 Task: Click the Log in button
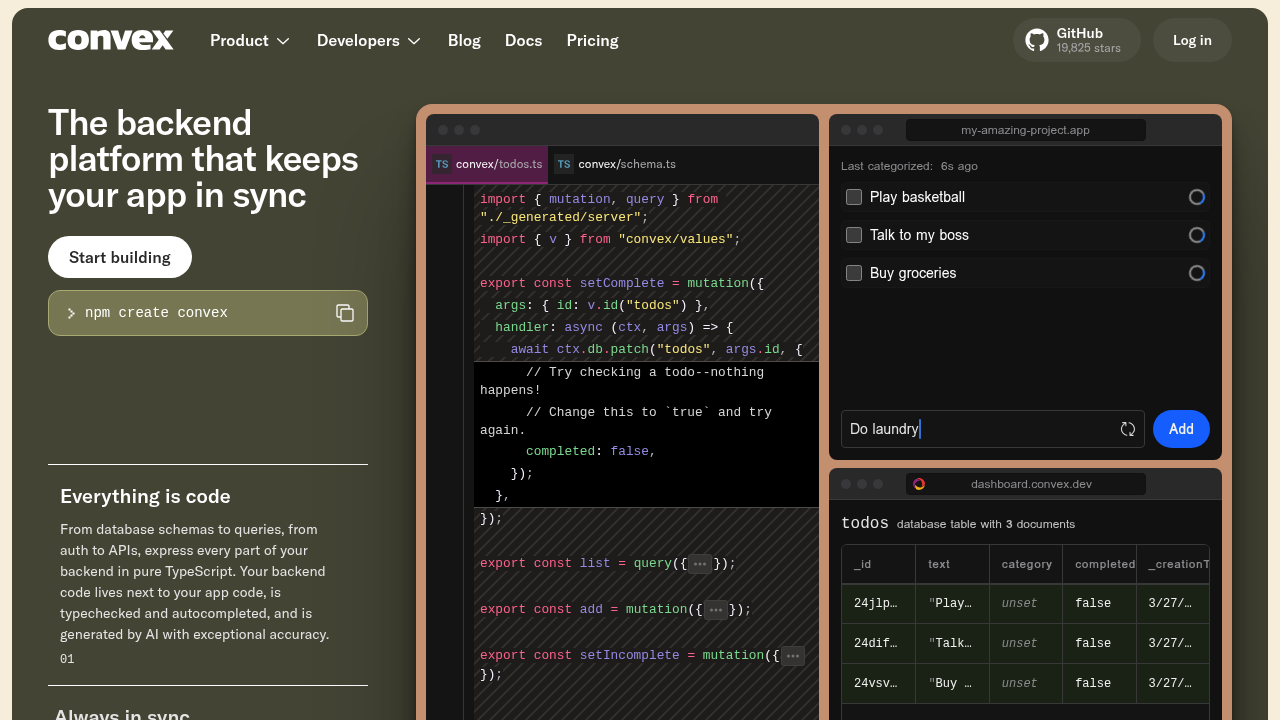pos(1192,40)
